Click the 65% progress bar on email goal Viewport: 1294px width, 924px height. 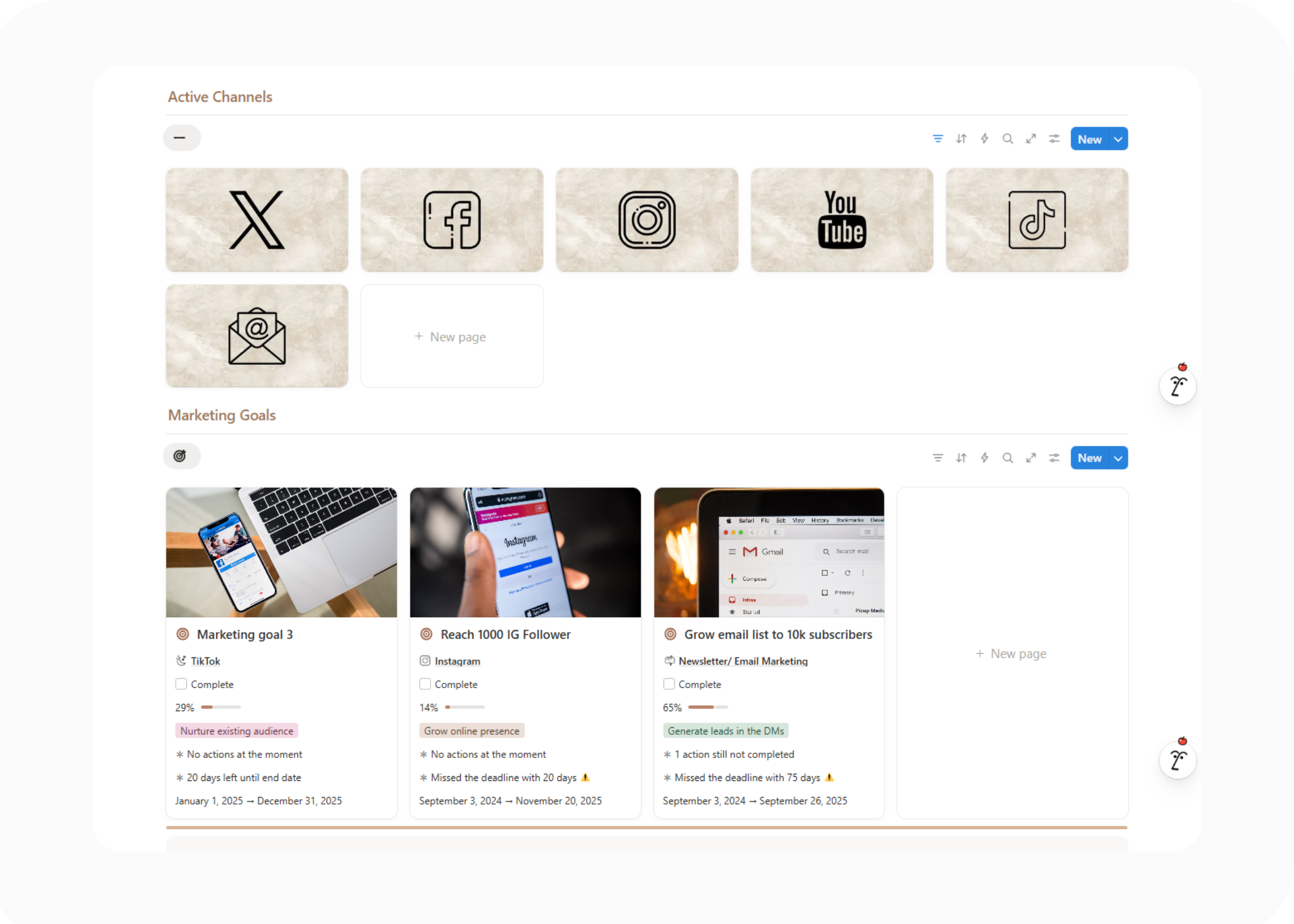[x=707, y=707]
